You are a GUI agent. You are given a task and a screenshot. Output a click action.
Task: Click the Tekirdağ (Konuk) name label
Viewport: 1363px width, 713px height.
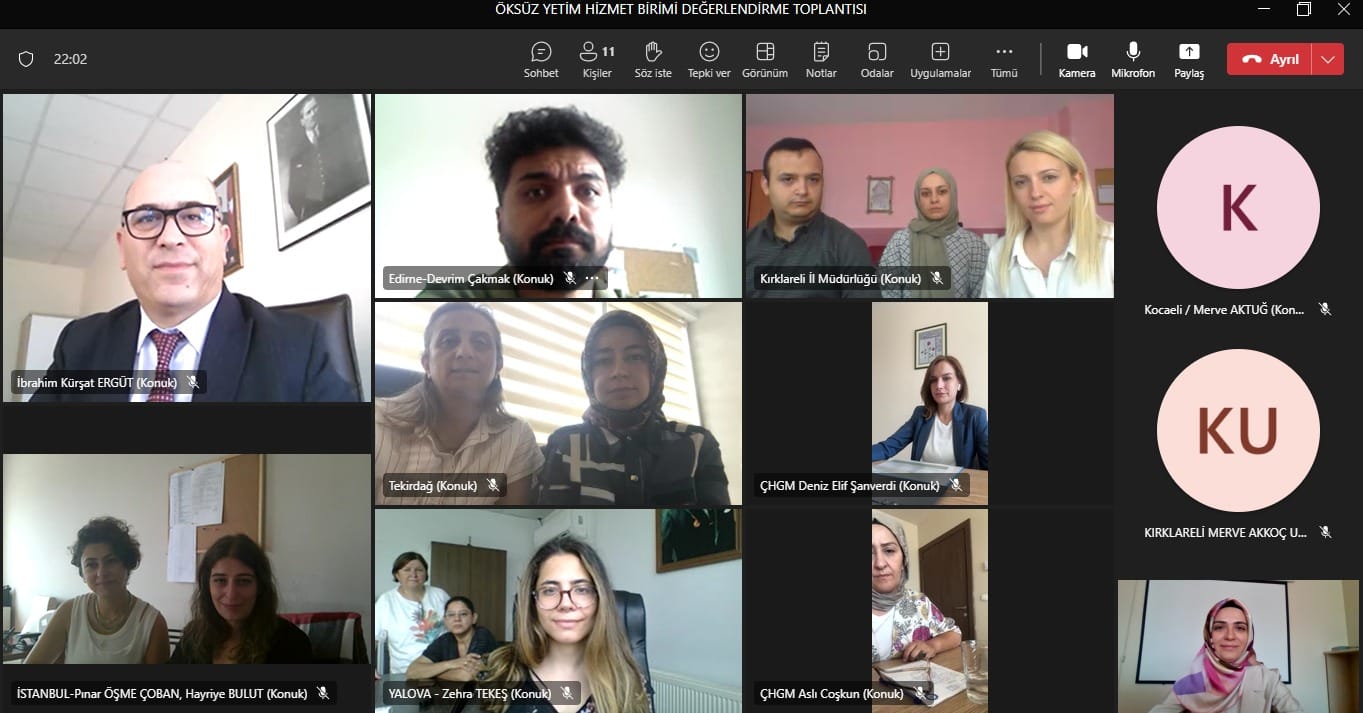point(432,485)
